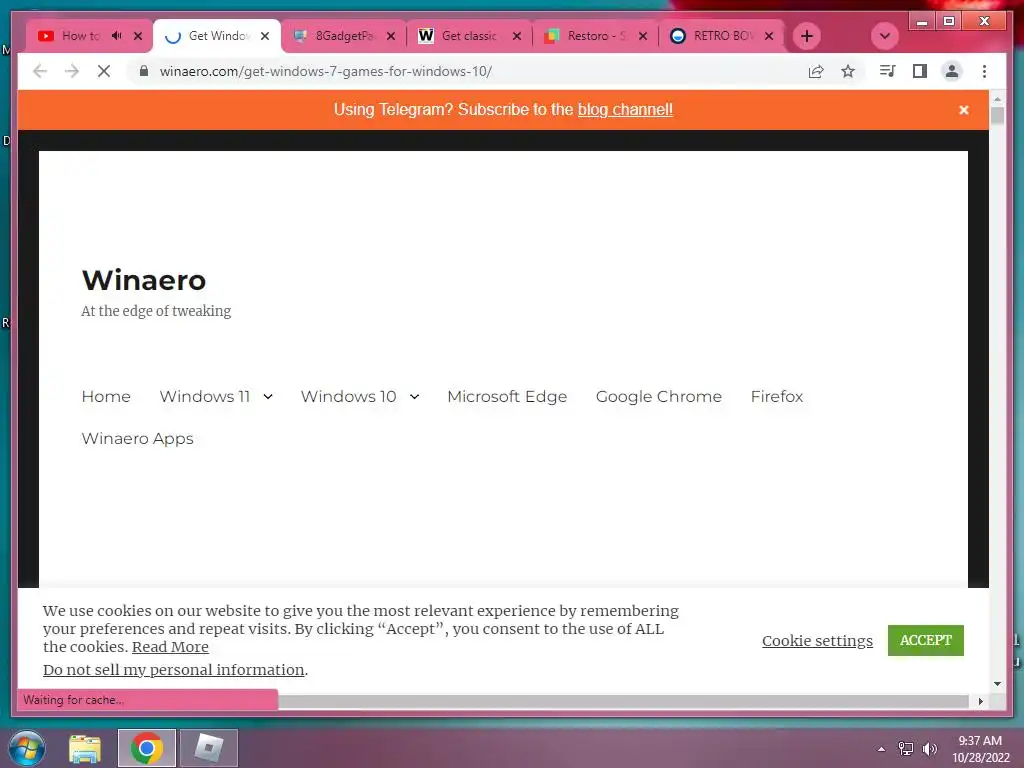Close the 'Get classic' tab

[517, 36]
